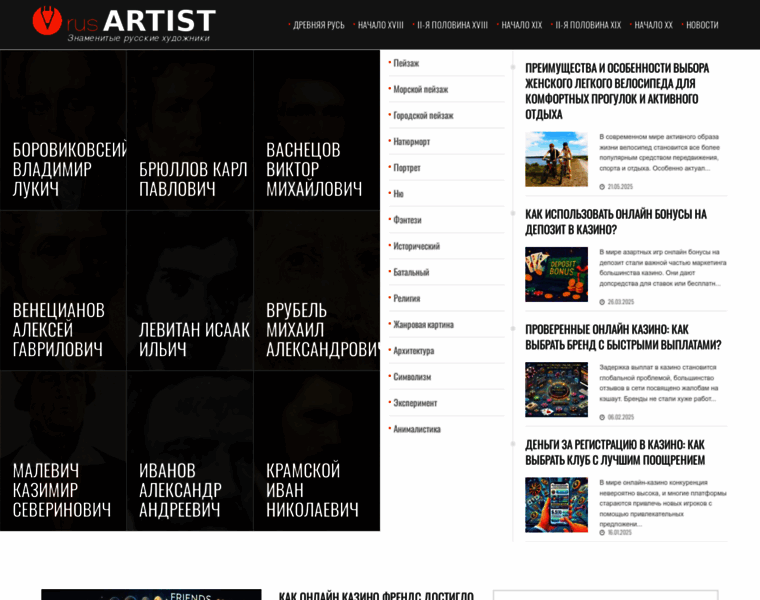This screenshot has width=760, height=600.
Task: Select the Исторический genre link
Action: pos(416,246)
